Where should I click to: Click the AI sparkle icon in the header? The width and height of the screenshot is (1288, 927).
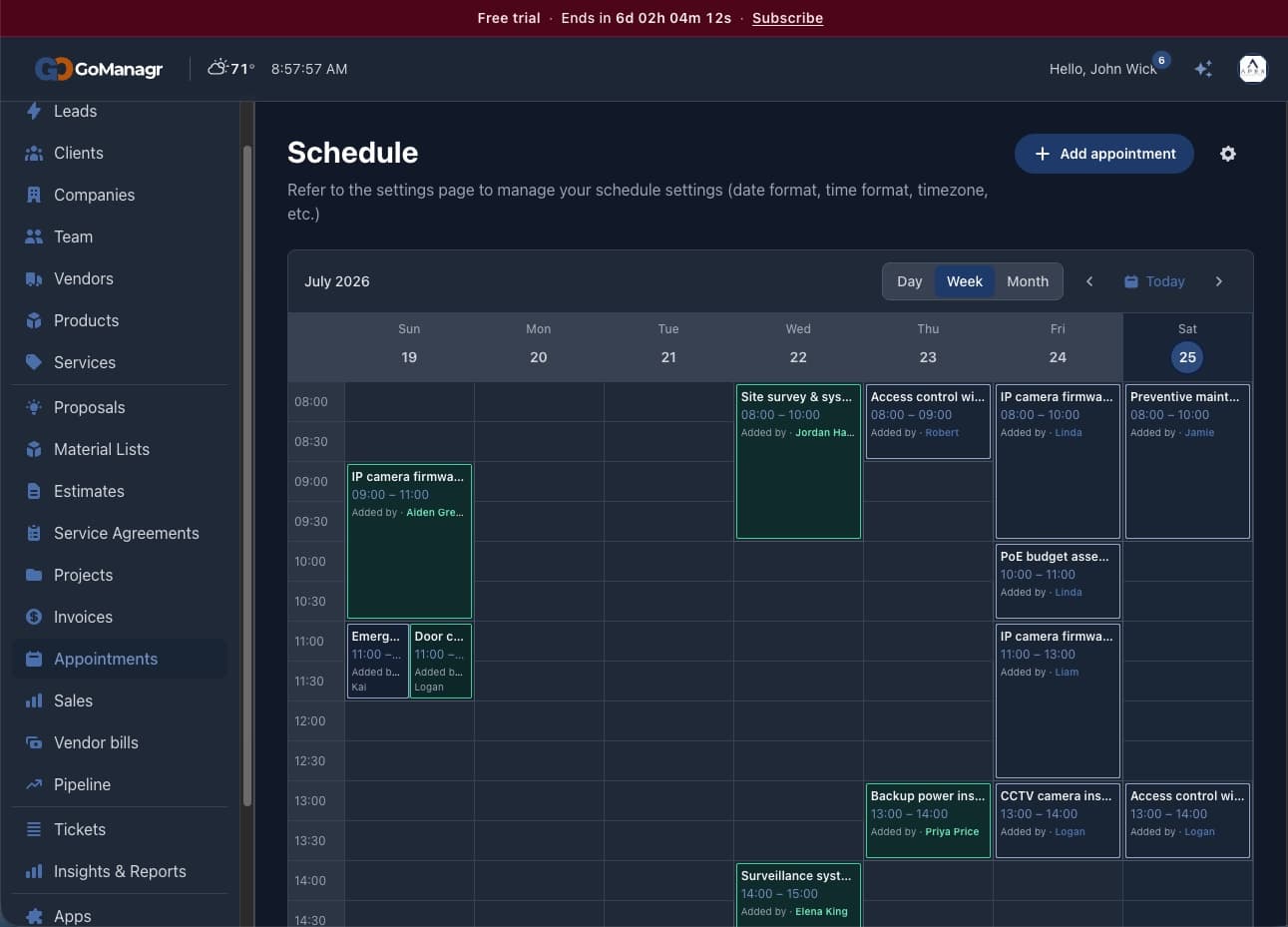pos(1203,69)
